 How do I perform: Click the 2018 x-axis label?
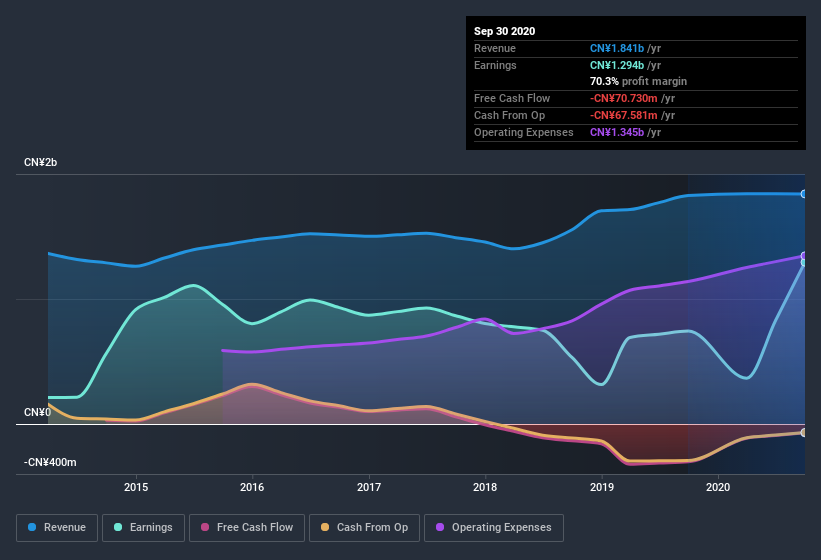tap(485, 487)
